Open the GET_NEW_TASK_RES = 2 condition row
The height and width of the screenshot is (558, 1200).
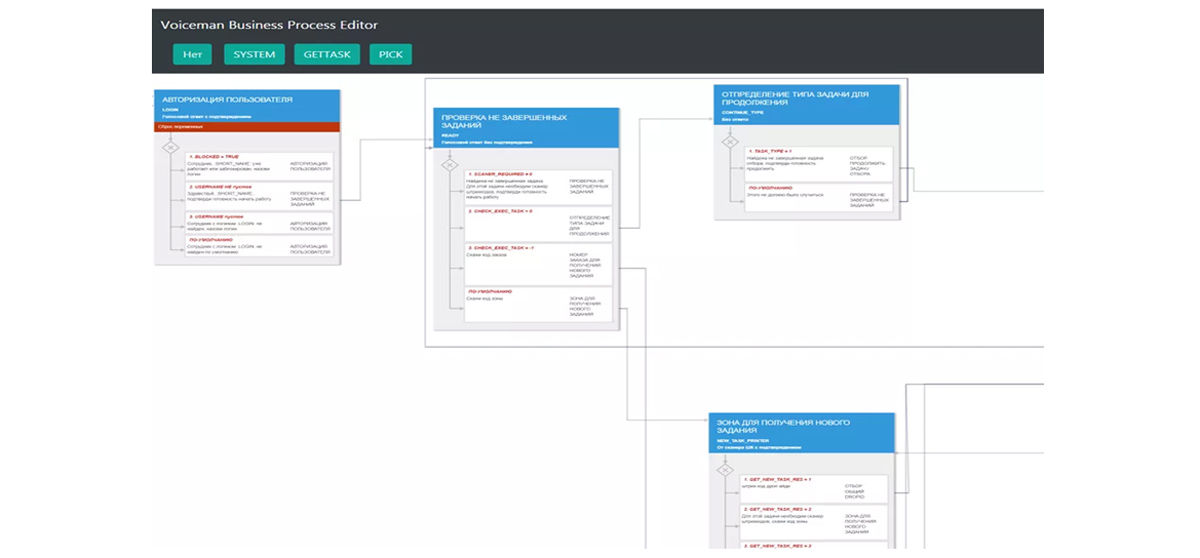click(x=814, y=520)
